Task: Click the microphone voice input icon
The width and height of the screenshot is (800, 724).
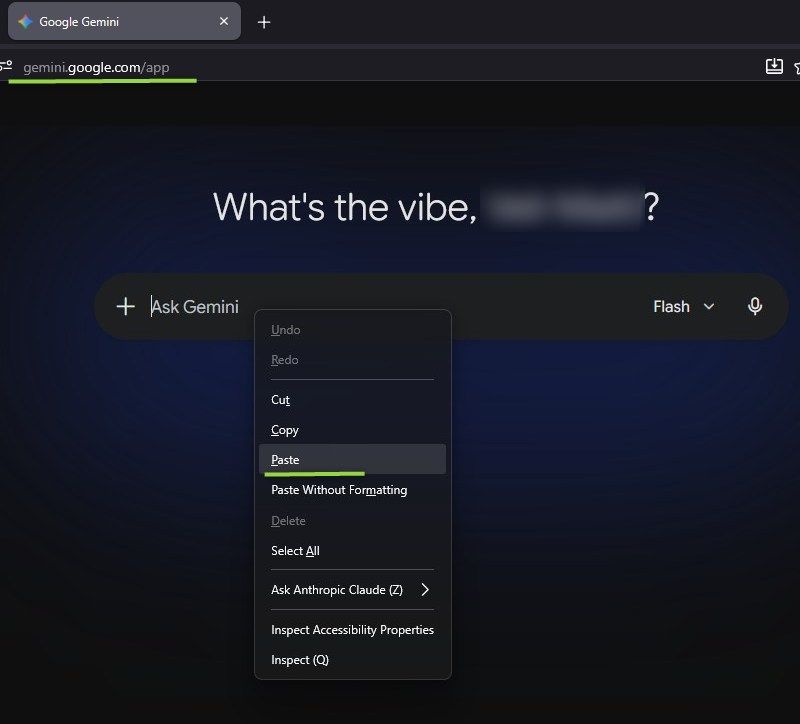Action: coord(755,306)
